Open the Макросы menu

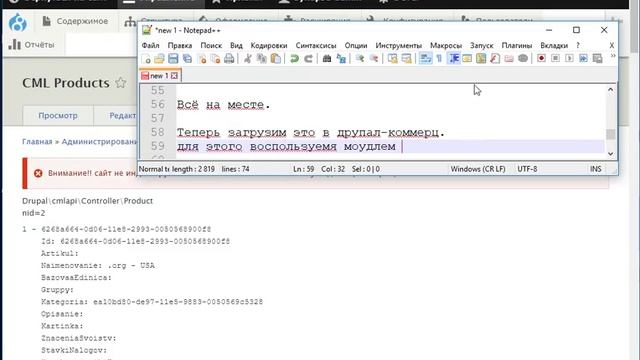[x=446, y=45]
